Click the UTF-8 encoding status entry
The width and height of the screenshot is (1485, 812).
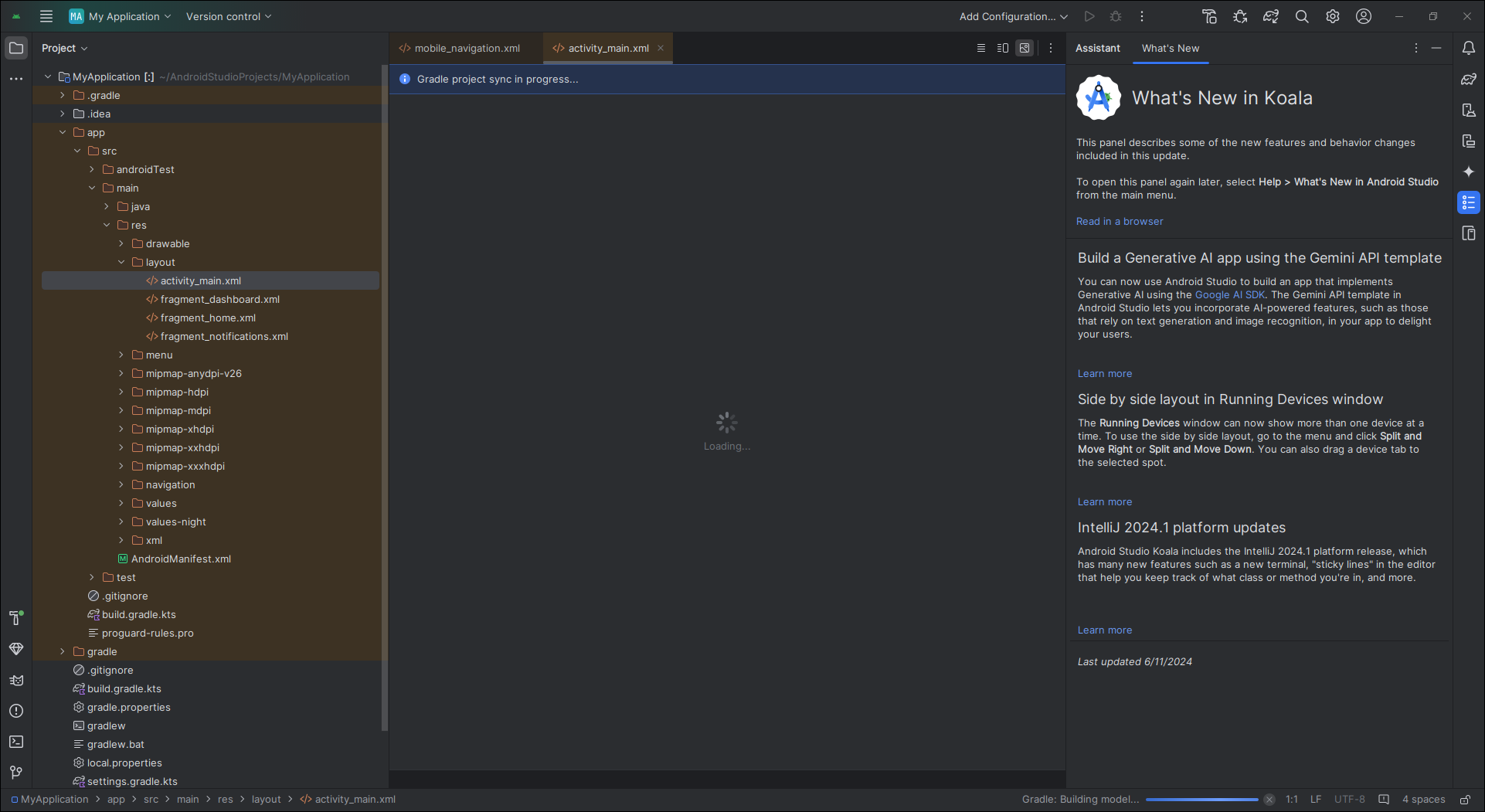[1349, 800]
